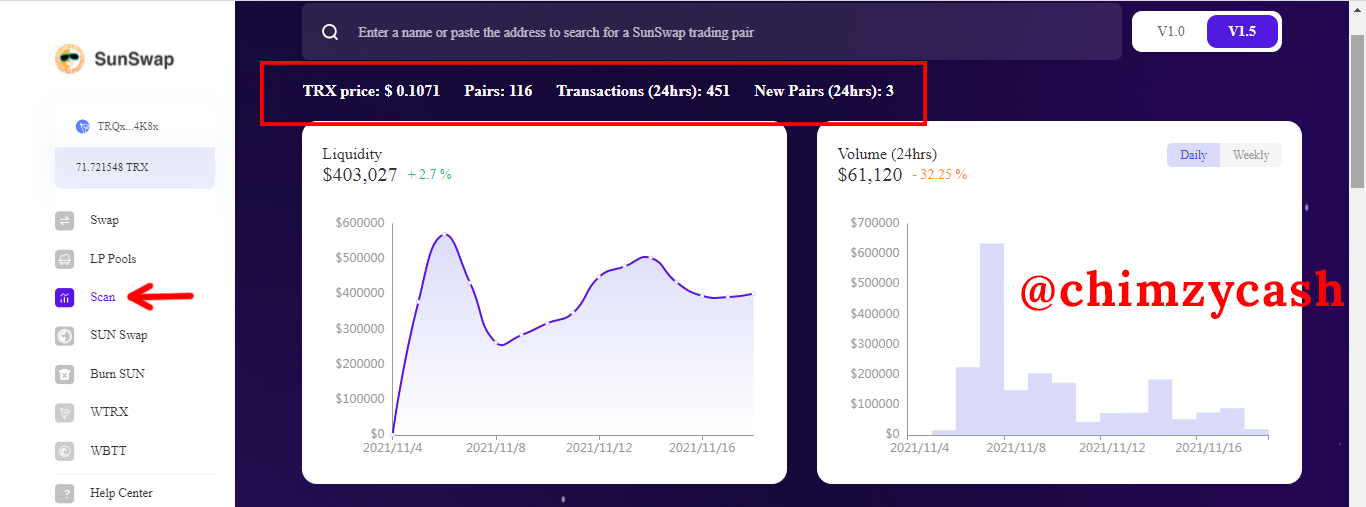
Task: Click the Transactions (24hrs): 451 stat
Action: pos(643,91)
